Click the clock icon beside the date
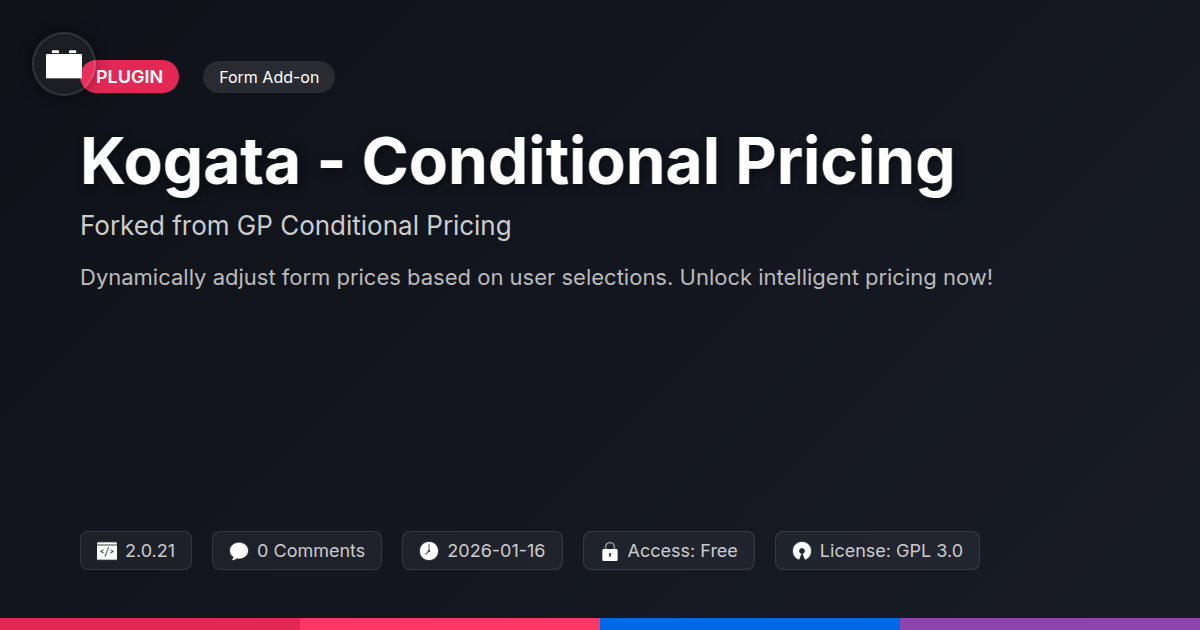Screen dimensions: 1200x630 pos(428,551)
